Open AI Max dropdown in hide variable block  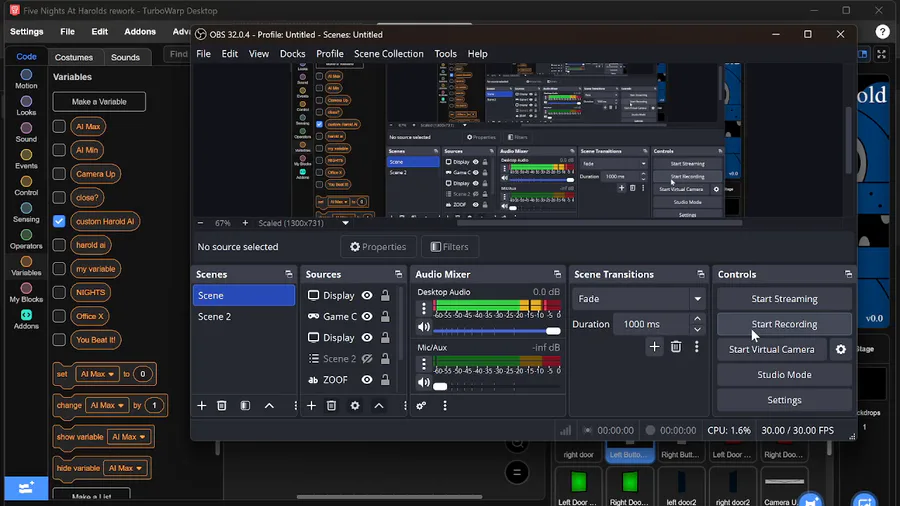[125, 468]
